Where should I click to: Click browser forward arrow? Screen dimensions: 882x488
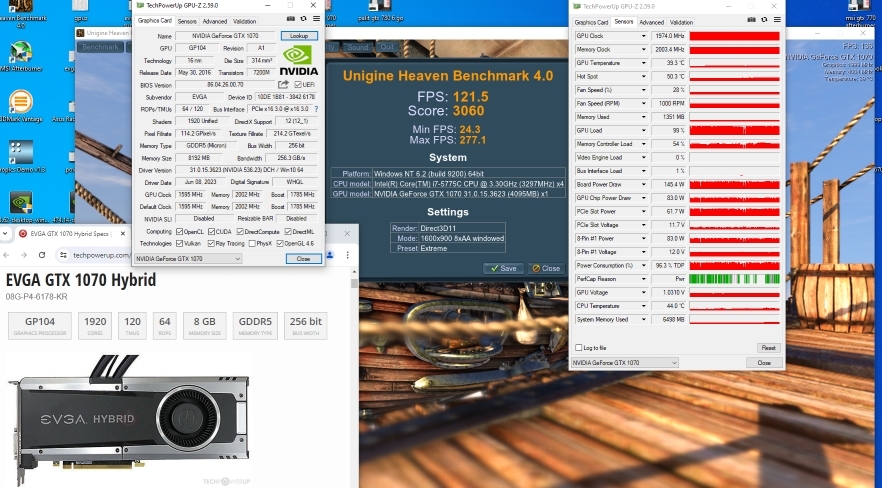24,255
